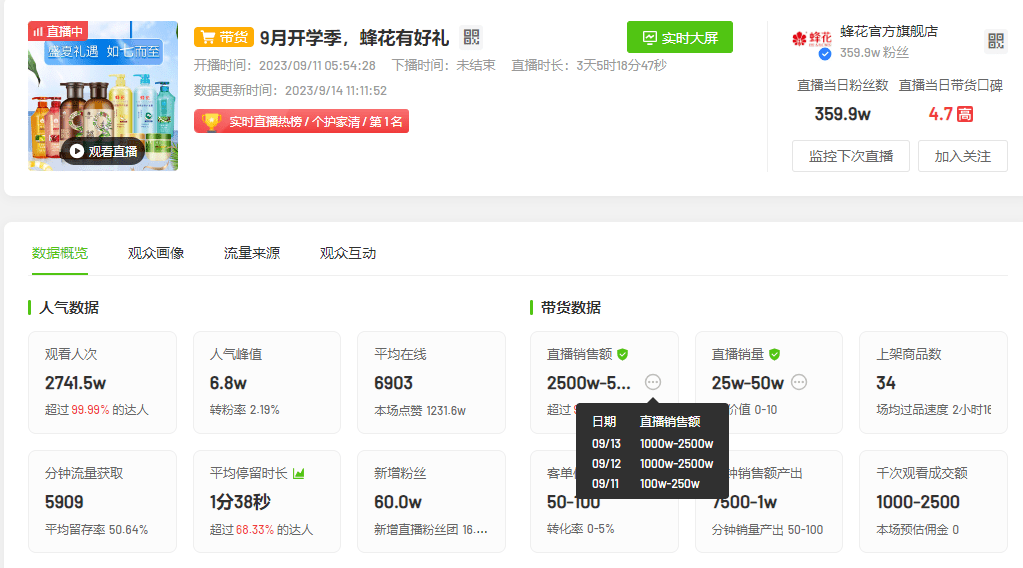The height and width of the screenshot is (568, 1023).
Task: Expand the 直播销量 details ellipsis icon
Action: tap(799, 382)
